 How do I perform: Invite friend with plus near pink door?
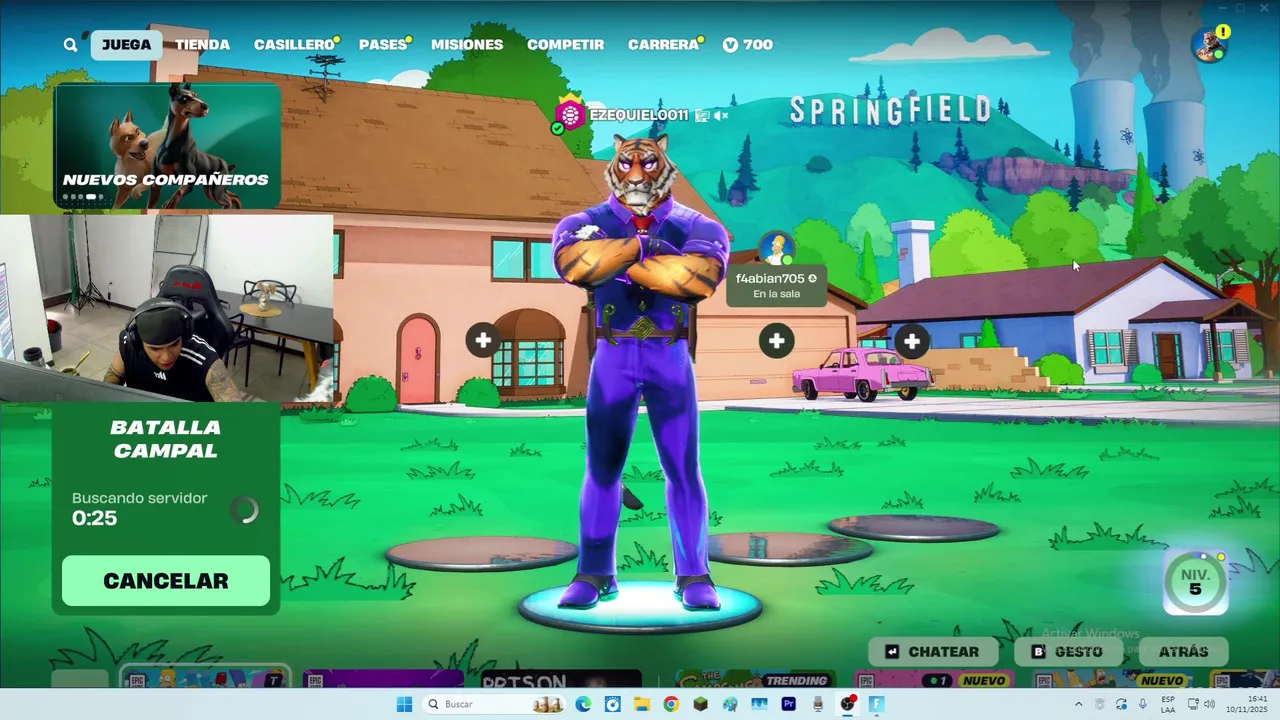coord(483,341)
